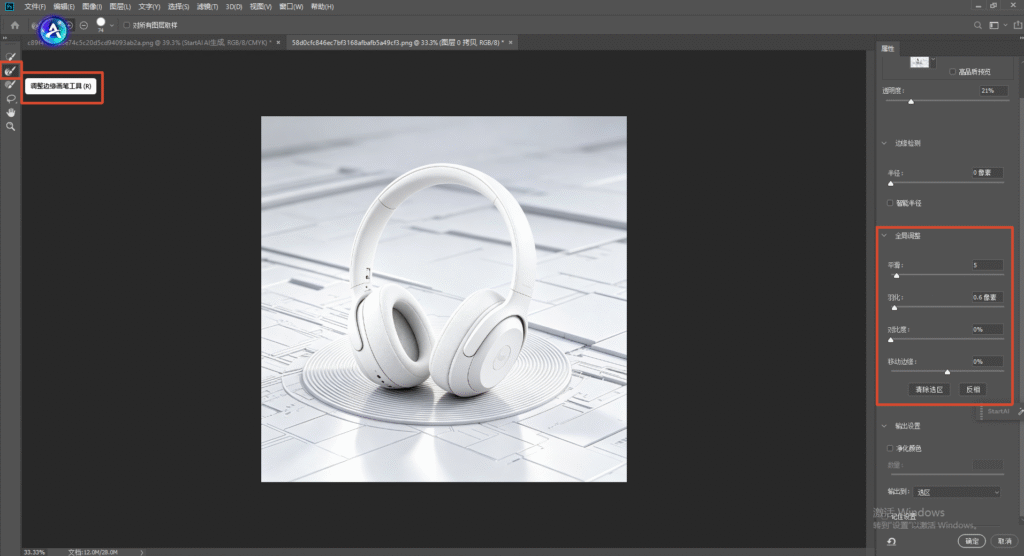The width and height of the screenshot is (1024, 556).
Task: Select the Brush tool below Refine Edge
Action: tap(10, 84)
